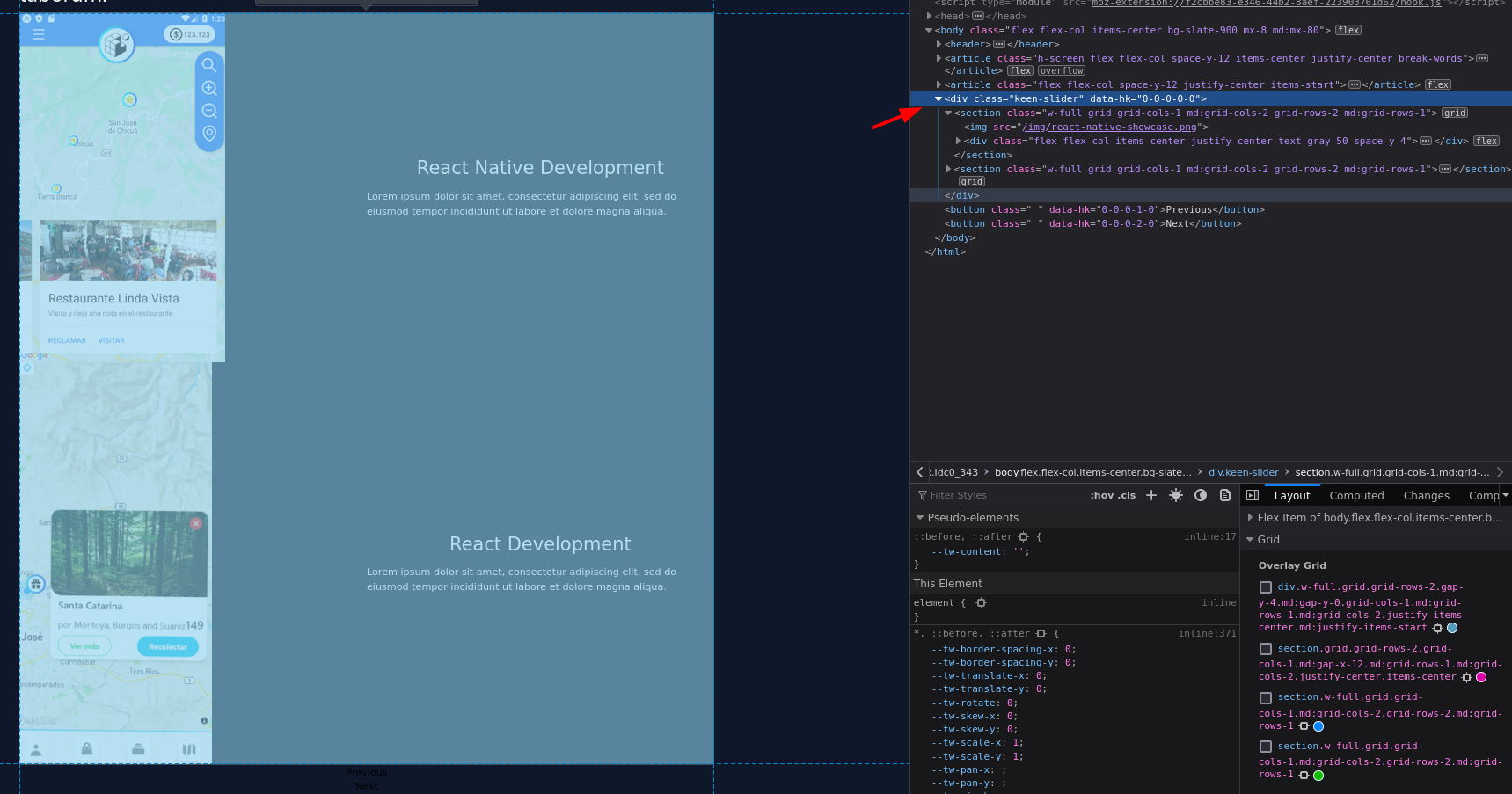Toggle dark color scheme simulation icon
This screenshot has height=794, width=1512.
tap(1201, 495)
